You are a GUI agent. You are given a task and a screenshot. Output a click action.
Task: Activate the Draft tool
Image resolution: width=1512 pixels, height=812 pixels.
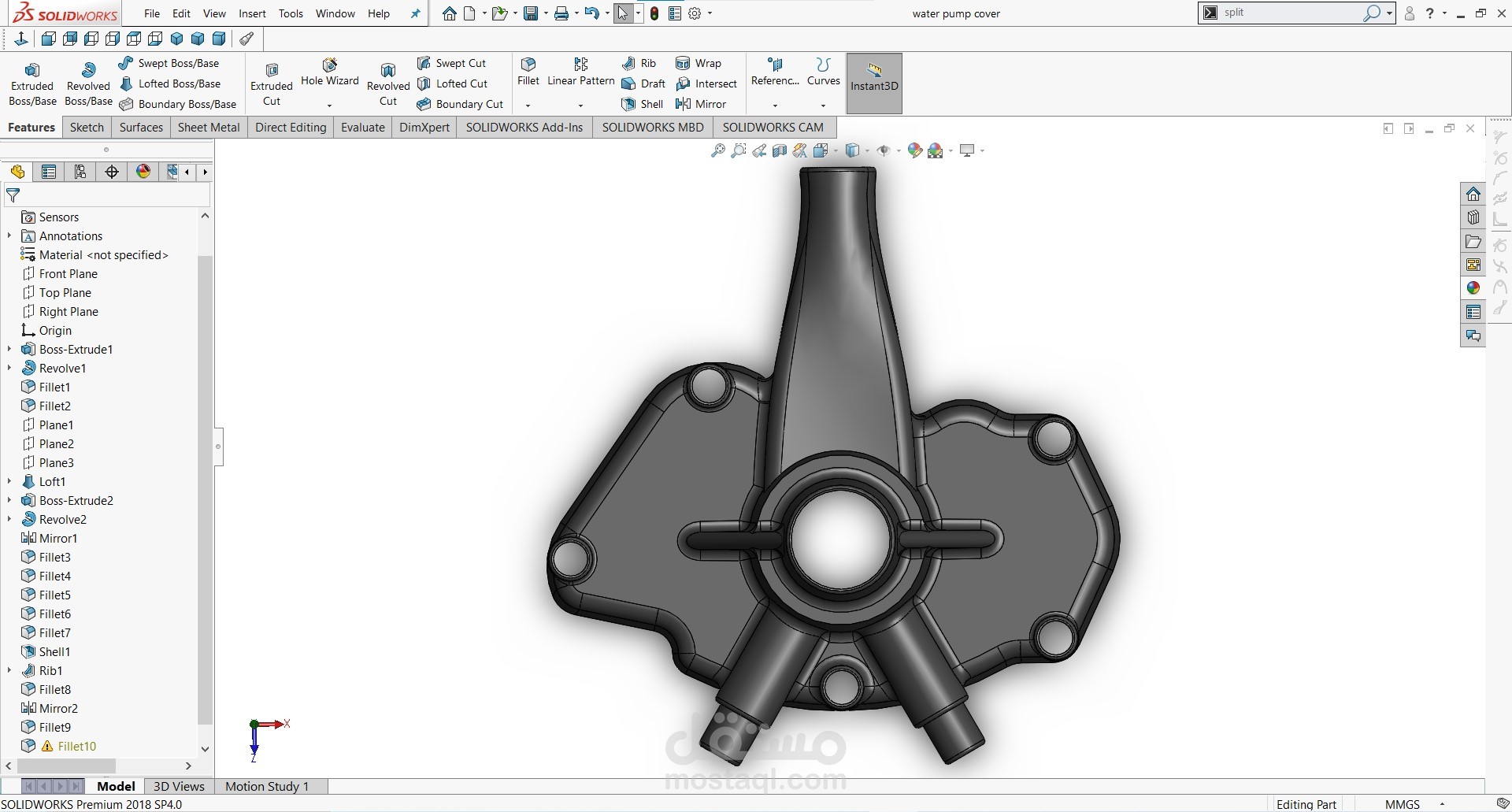(x=643, y=83)
